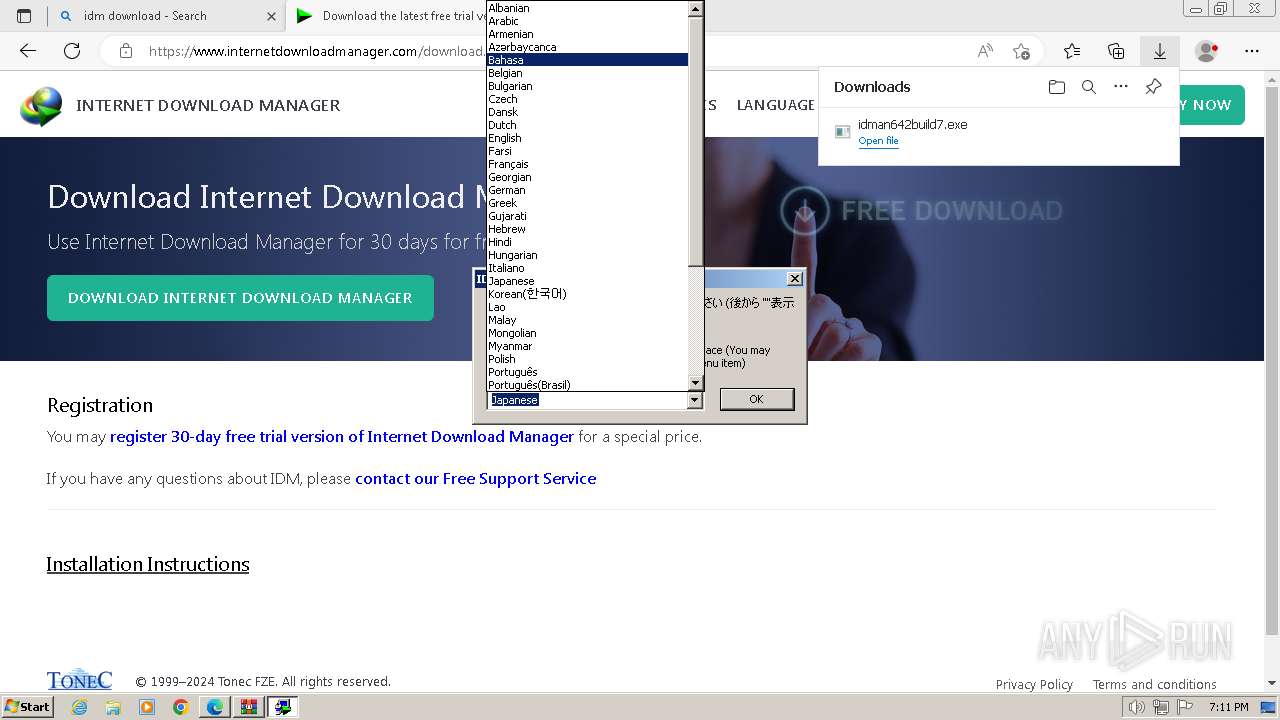Switch to IDM installer in the taskbar
1280x720 pixels.
pos(283,707)
